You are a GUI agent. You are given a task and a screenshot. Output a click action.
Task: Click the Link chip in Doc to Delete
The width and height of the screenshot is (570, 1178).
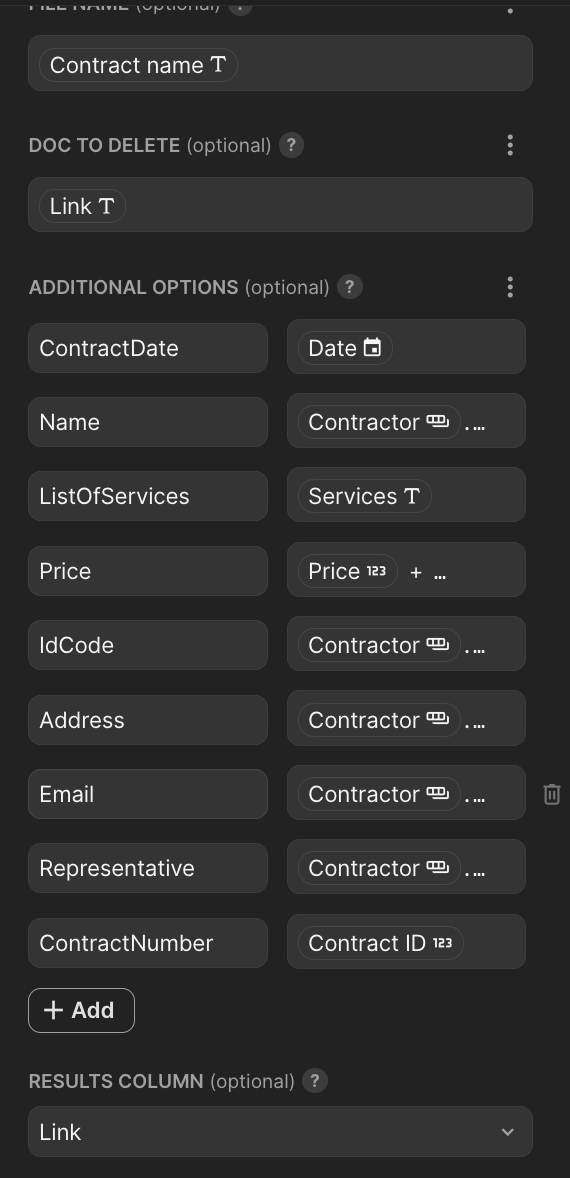[x=82, y=207]
